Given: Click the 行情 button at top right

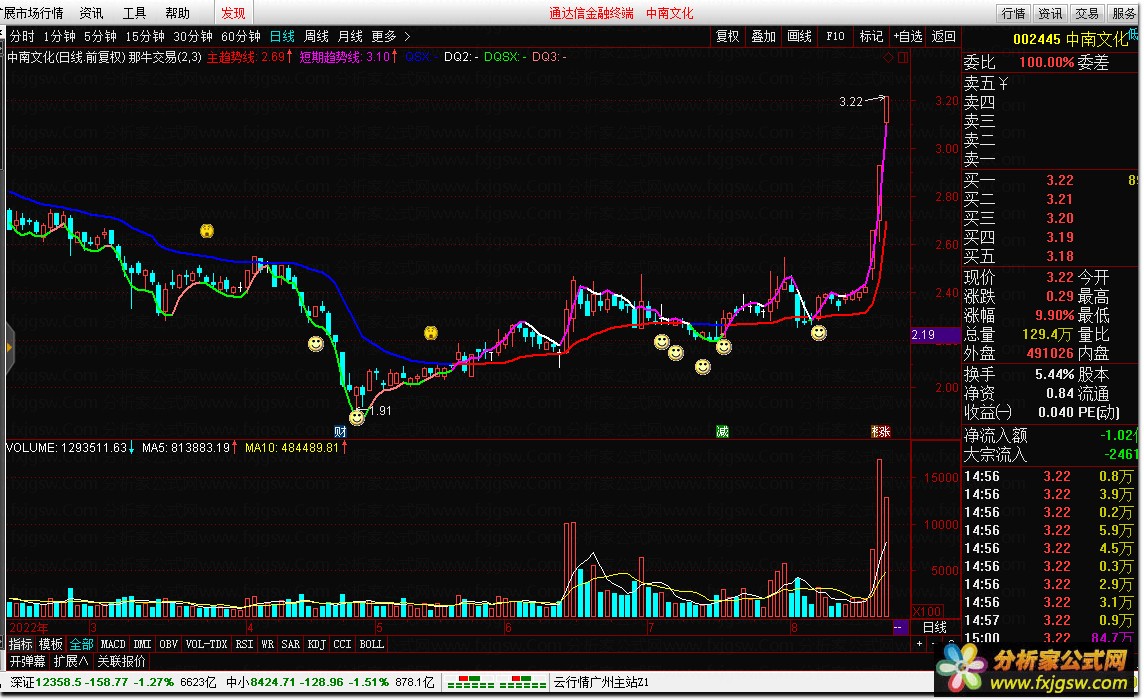Looking at the screenshot, I should (1013, 13).
